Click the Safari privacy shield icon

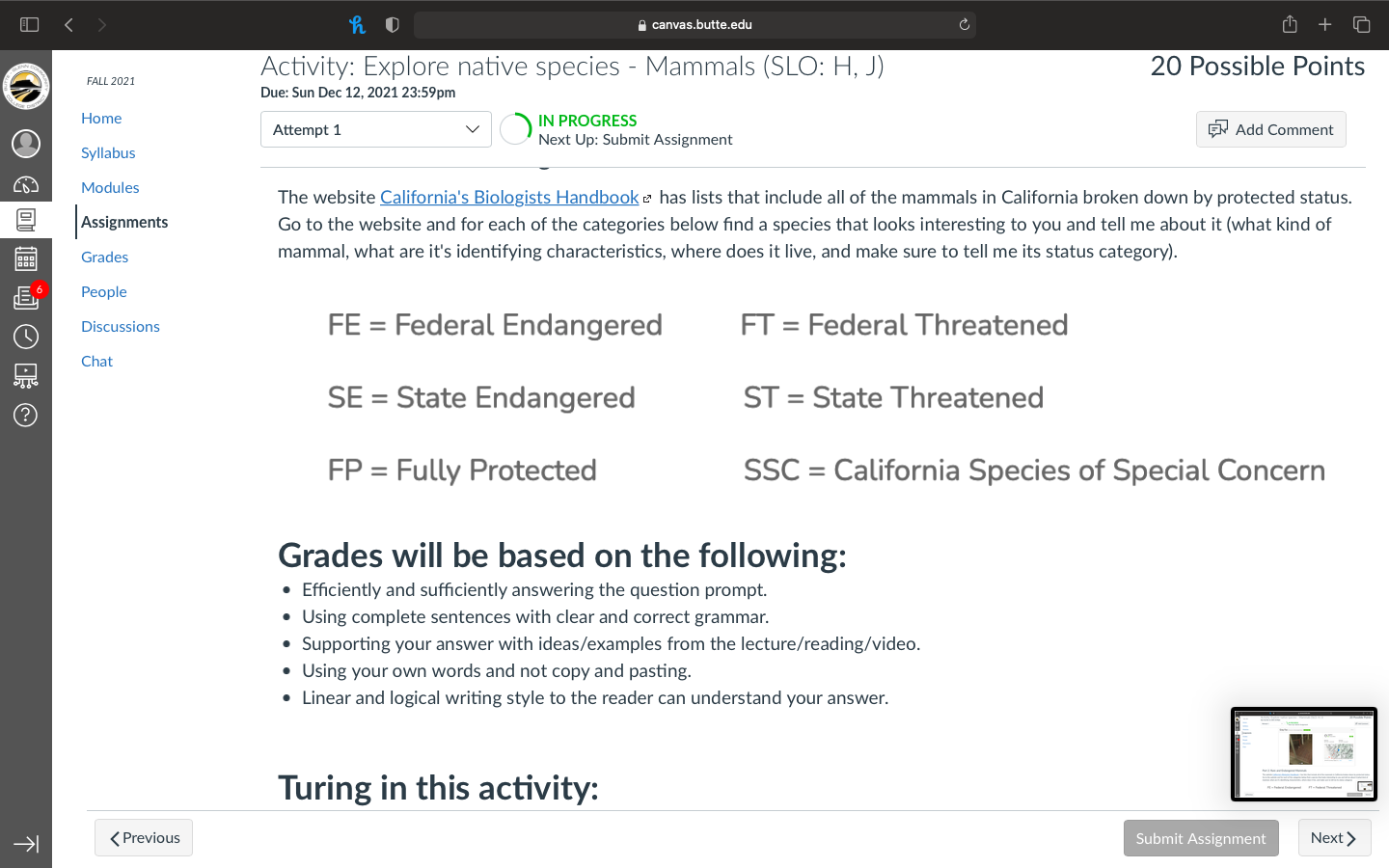point(392,24)
